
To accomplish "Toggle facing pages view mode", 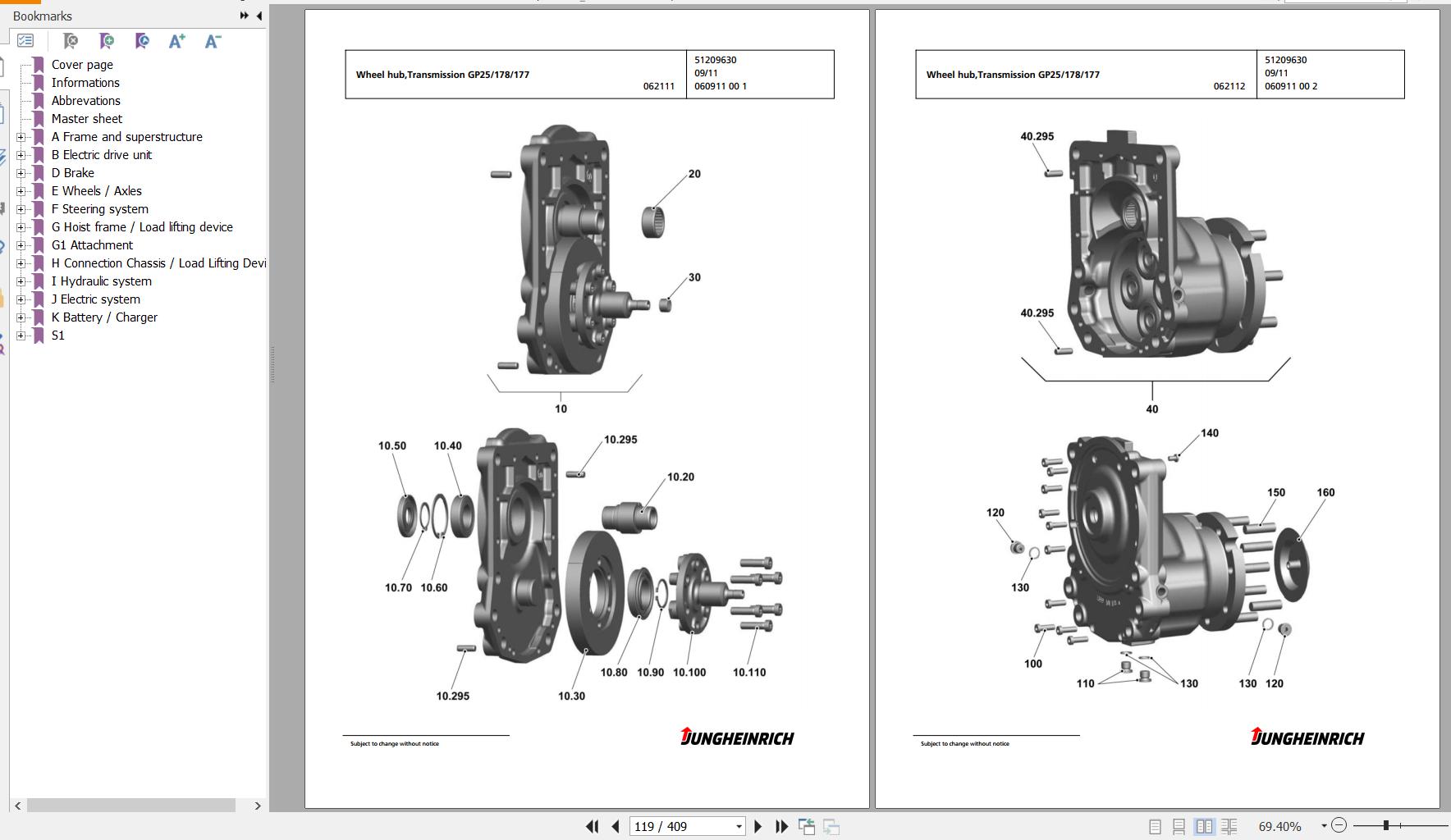I will (x=1204, y=827).
